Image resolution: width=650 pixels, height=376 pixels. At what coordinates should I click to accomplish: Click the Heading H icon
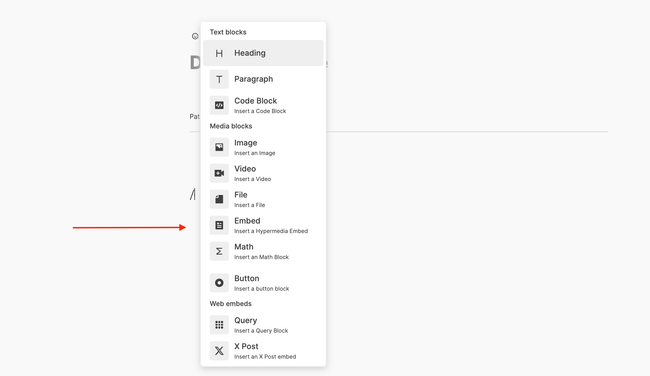tap(219, 53)
